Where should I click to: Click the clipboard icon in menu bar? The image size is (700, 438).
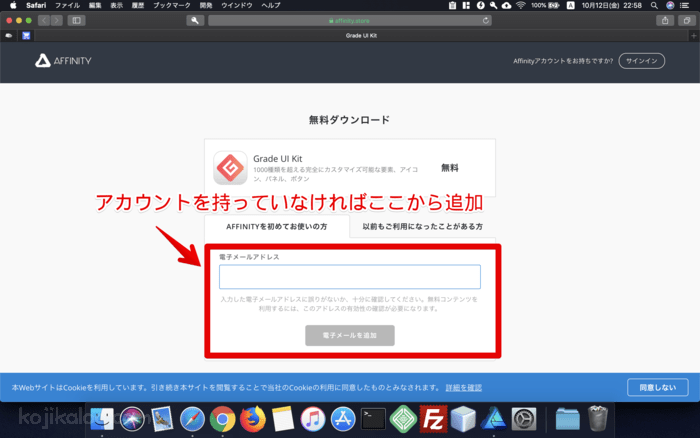click(452, 5)
